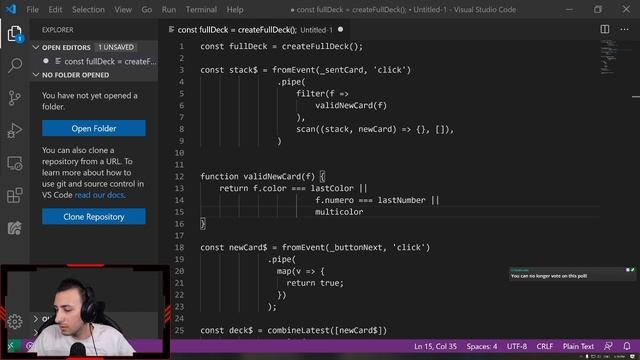
Task: Click the Live Share activity bar icon
Action: click(x=15, y=228)
